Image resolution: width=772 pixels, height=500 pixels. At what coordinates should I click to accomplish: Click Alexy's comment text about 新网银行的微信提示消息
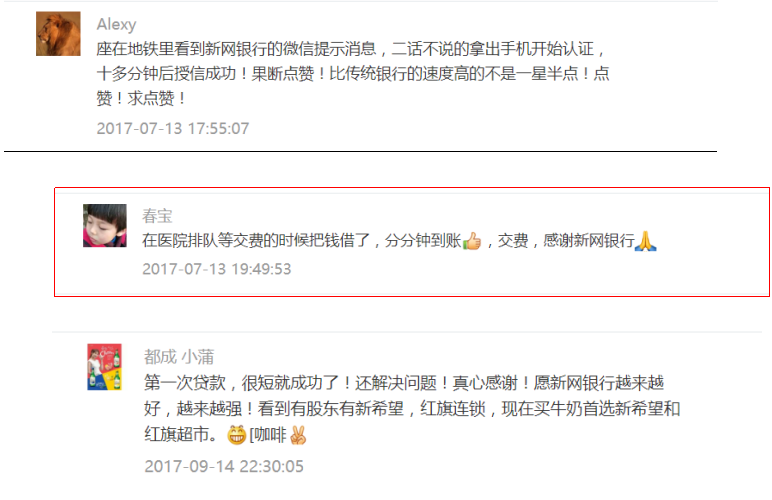[353, 73]
